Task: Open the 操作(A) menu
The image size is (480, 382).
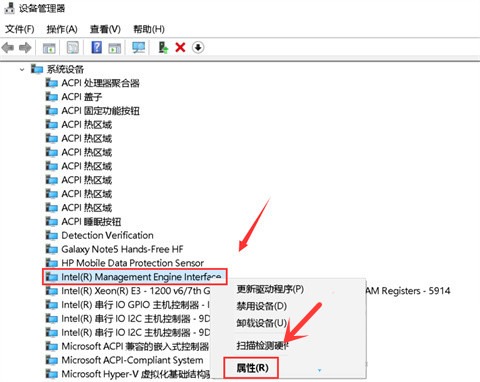Action: click(62, 29)
